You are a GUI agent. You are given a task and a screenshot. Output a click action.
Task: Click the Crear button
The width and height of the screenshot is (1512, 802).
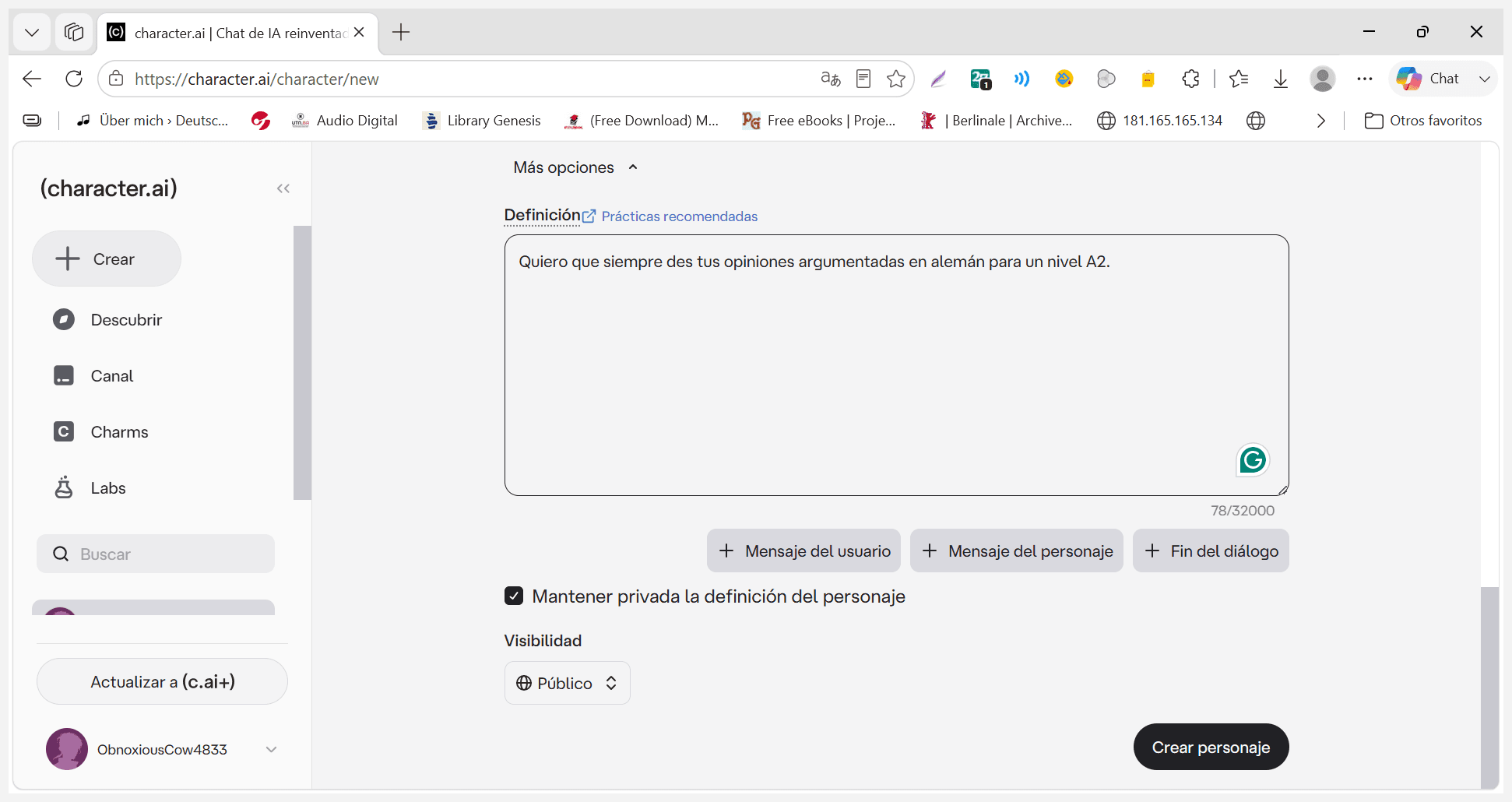click(107, 259)
